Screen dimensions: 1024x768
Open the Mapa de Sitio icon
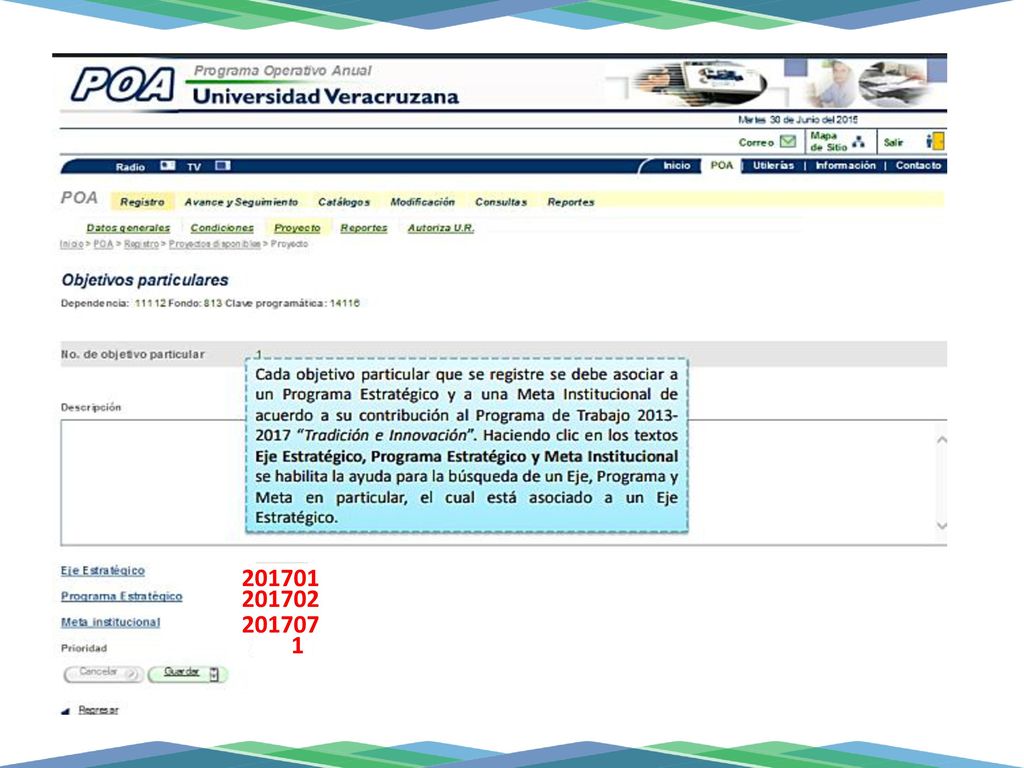point(859,142)
